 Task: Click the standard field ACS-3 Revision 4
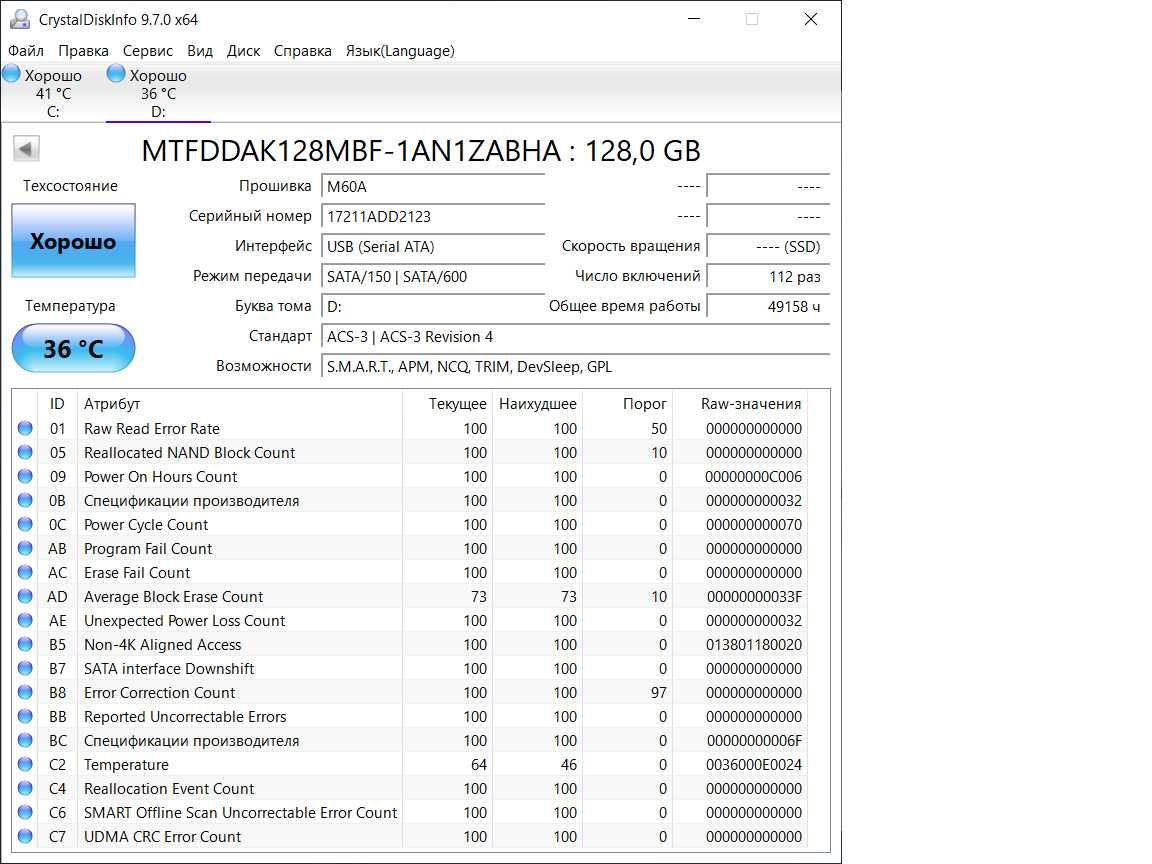point(575,336)
